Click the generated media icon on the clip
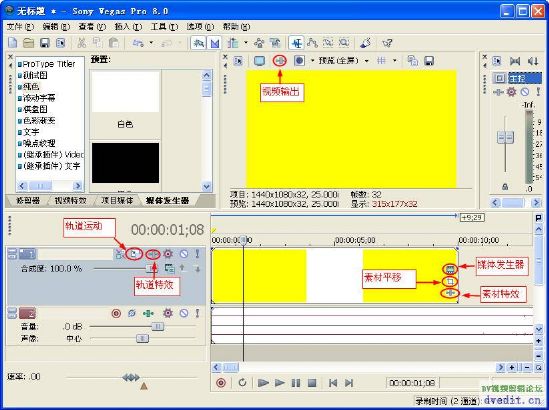This screenshot has height=410, width=549. (x=450, y=269)
